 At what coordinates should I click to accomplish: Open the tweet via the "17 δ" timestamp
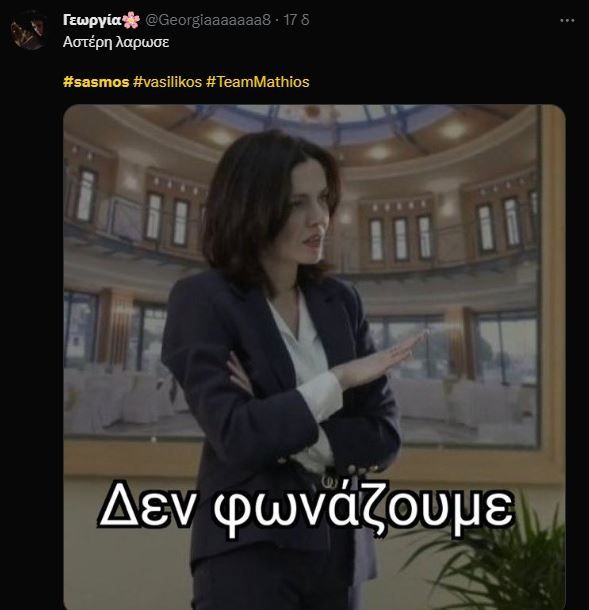coord(296,20)
